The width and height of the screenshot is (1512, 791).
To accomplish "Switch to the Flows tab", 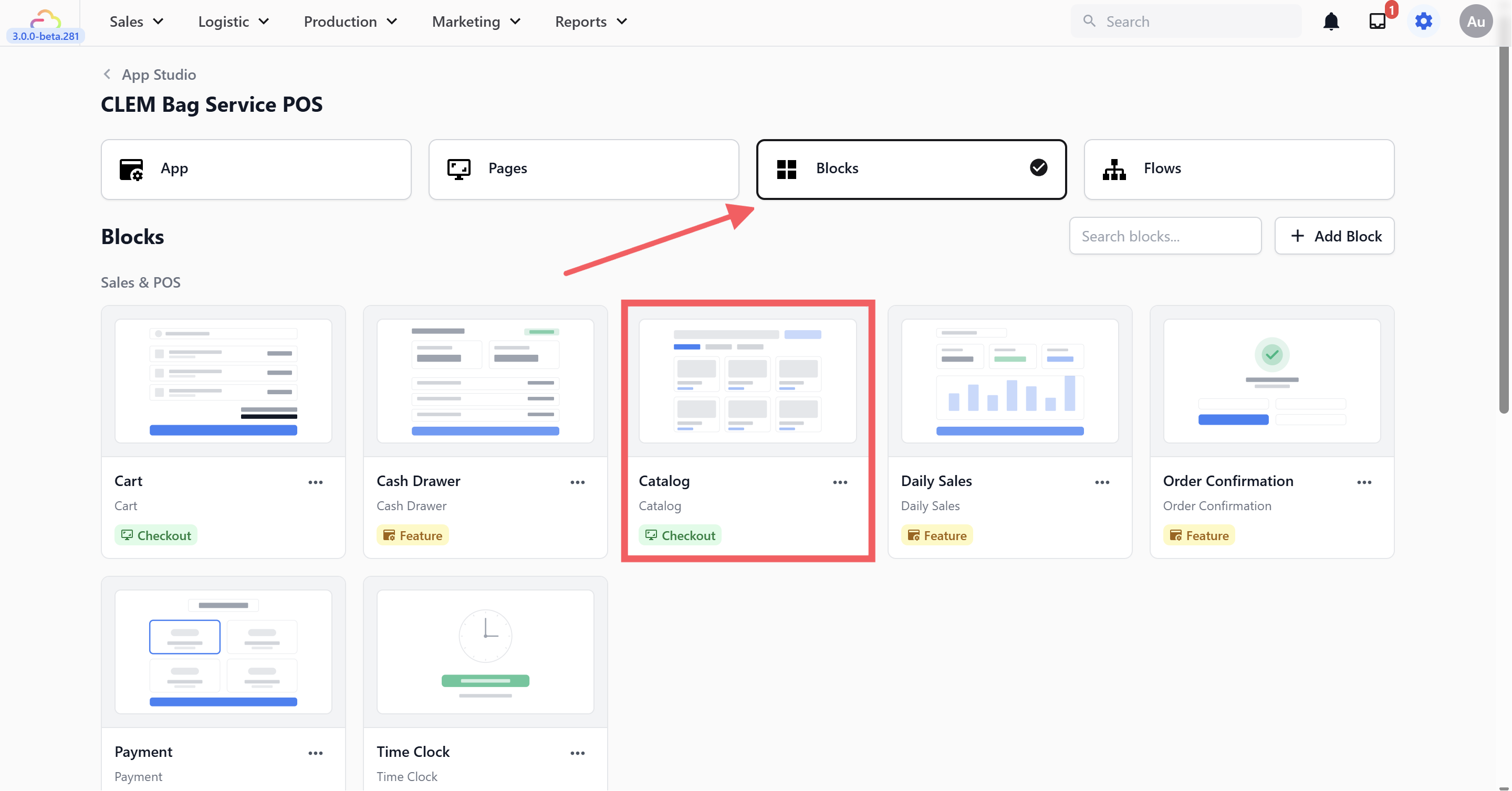I will click(x=1238, y=169).
